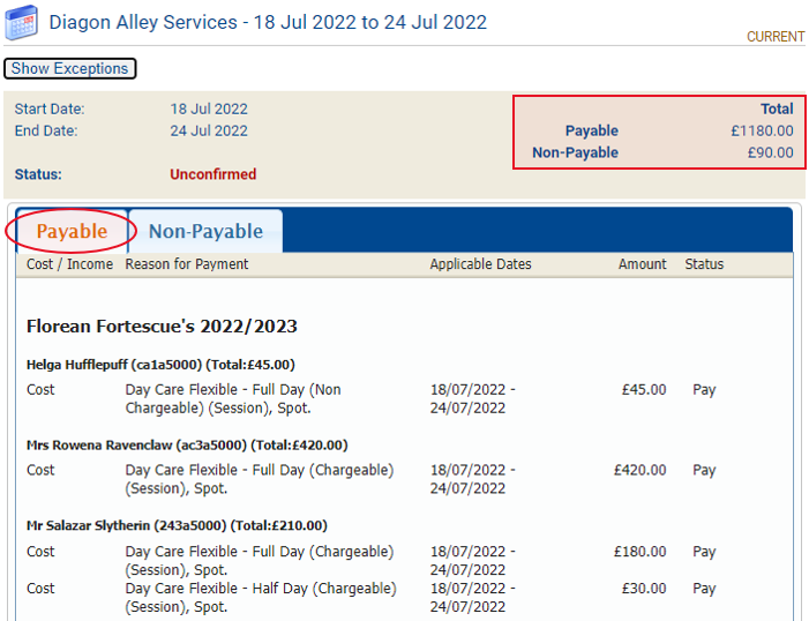Click the Applicable Dates column header

click(481, 264)
